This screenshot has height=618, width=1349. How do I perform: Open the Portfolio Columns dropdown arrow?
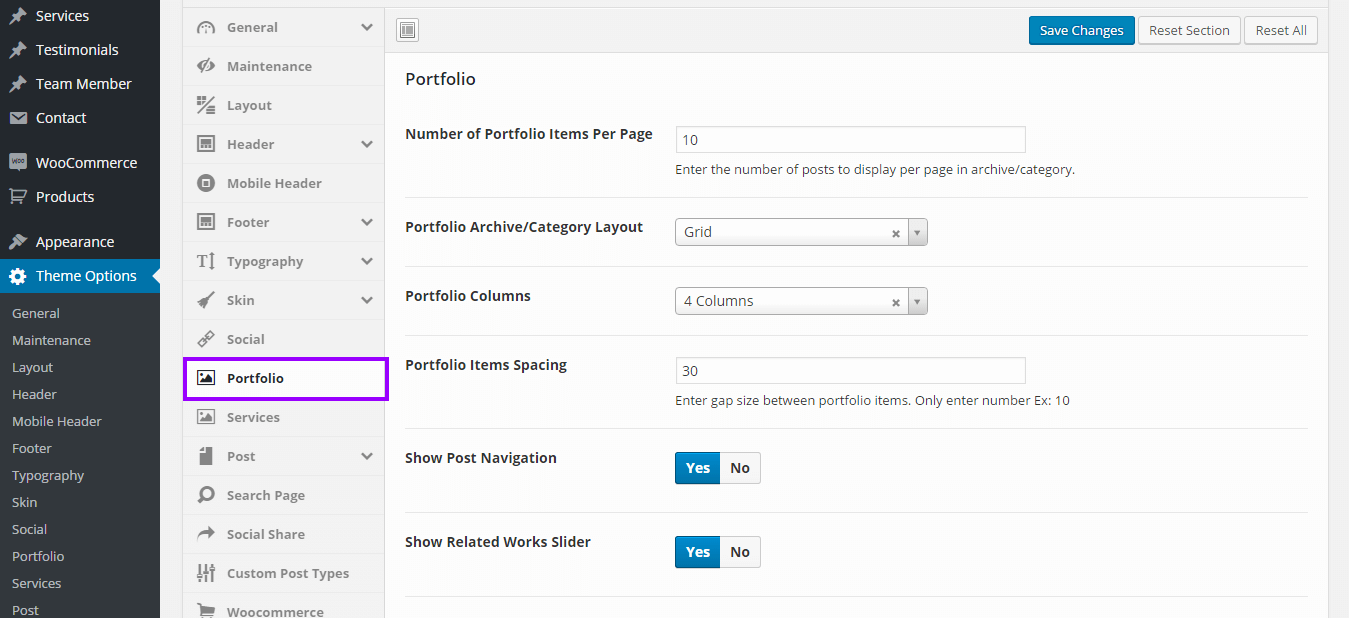point(917,301)
